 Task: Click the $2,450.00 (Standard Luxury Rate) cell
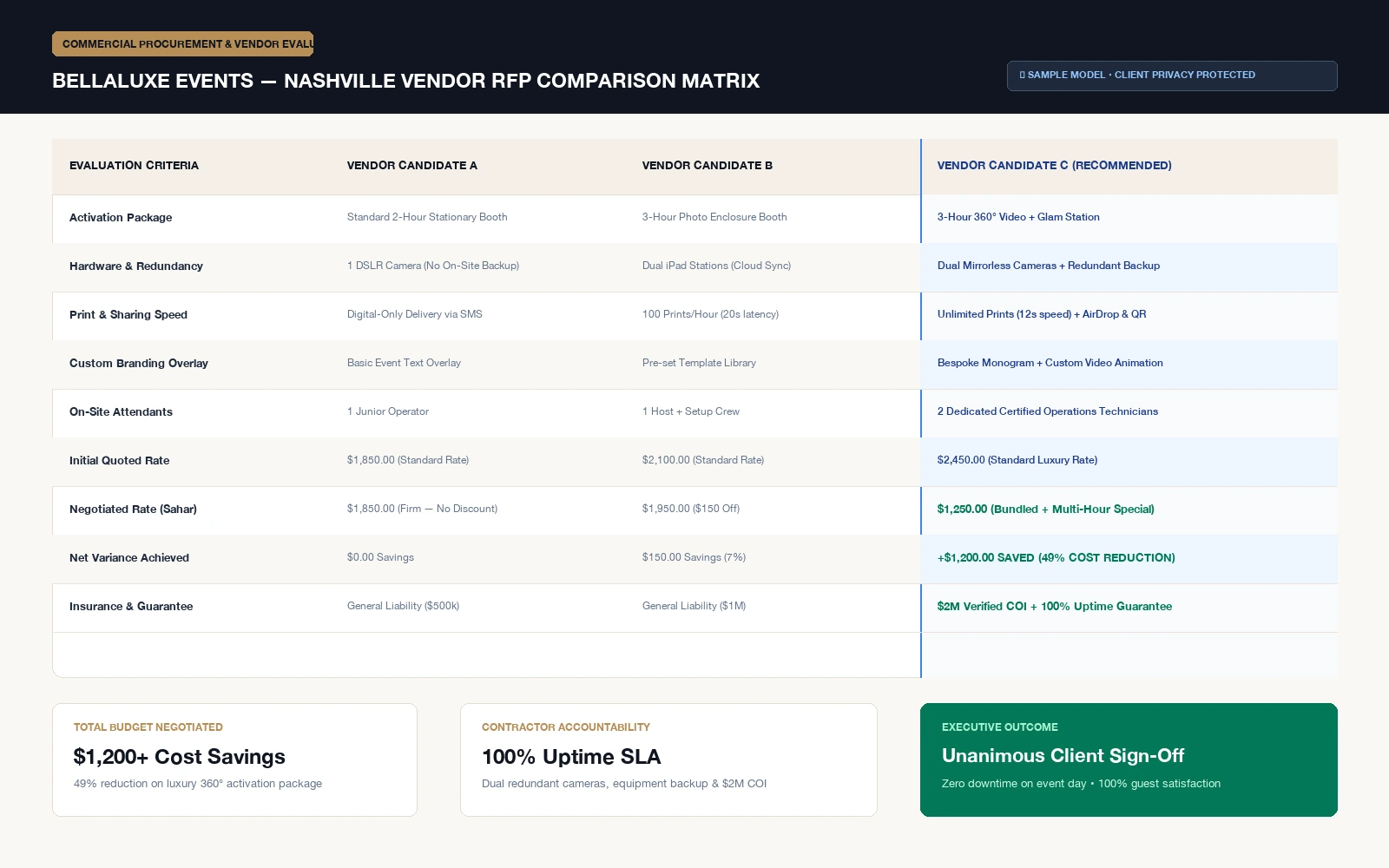coord(1017,460)
